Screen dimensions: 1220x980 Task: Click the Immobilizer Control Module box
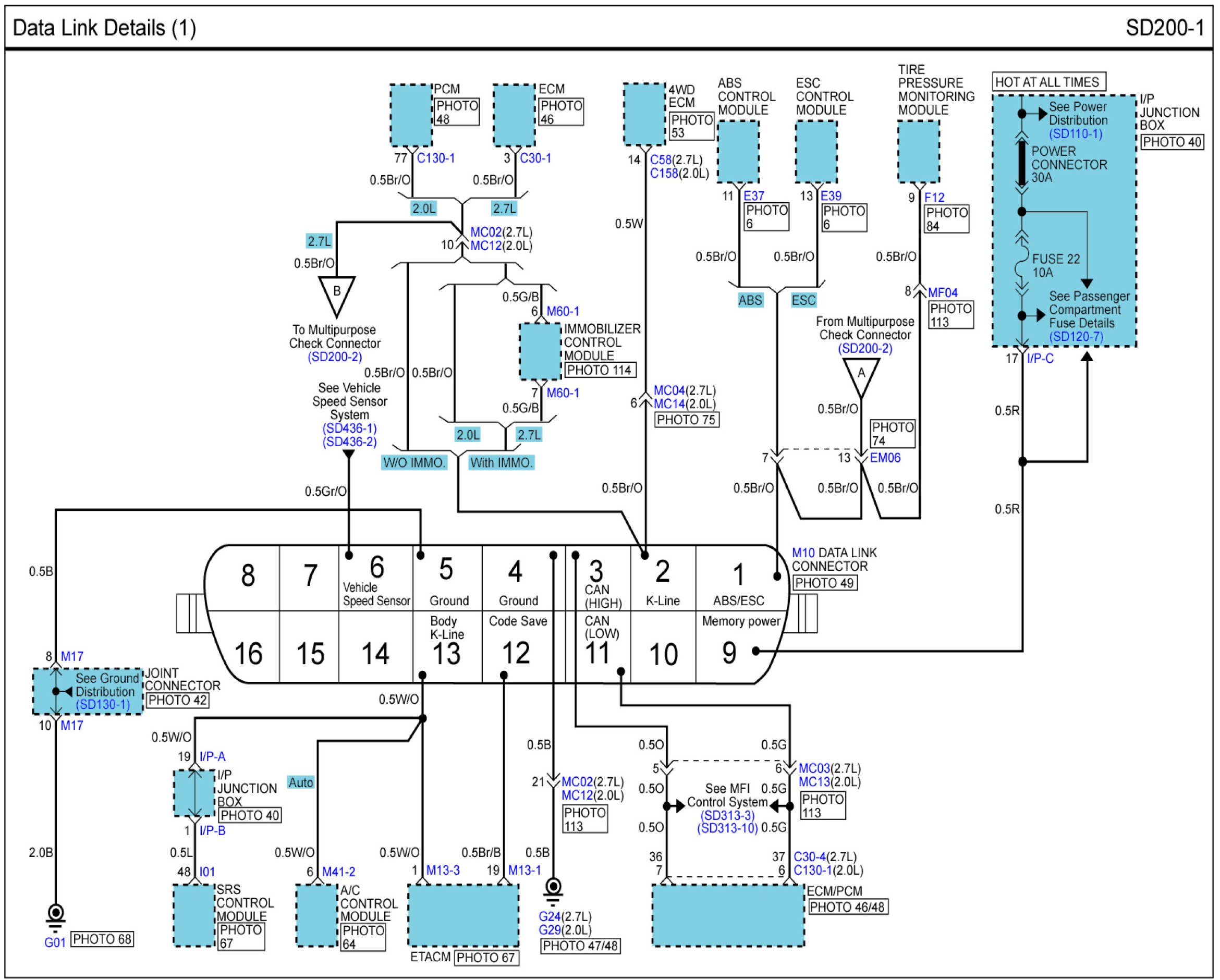coord(541,351)
